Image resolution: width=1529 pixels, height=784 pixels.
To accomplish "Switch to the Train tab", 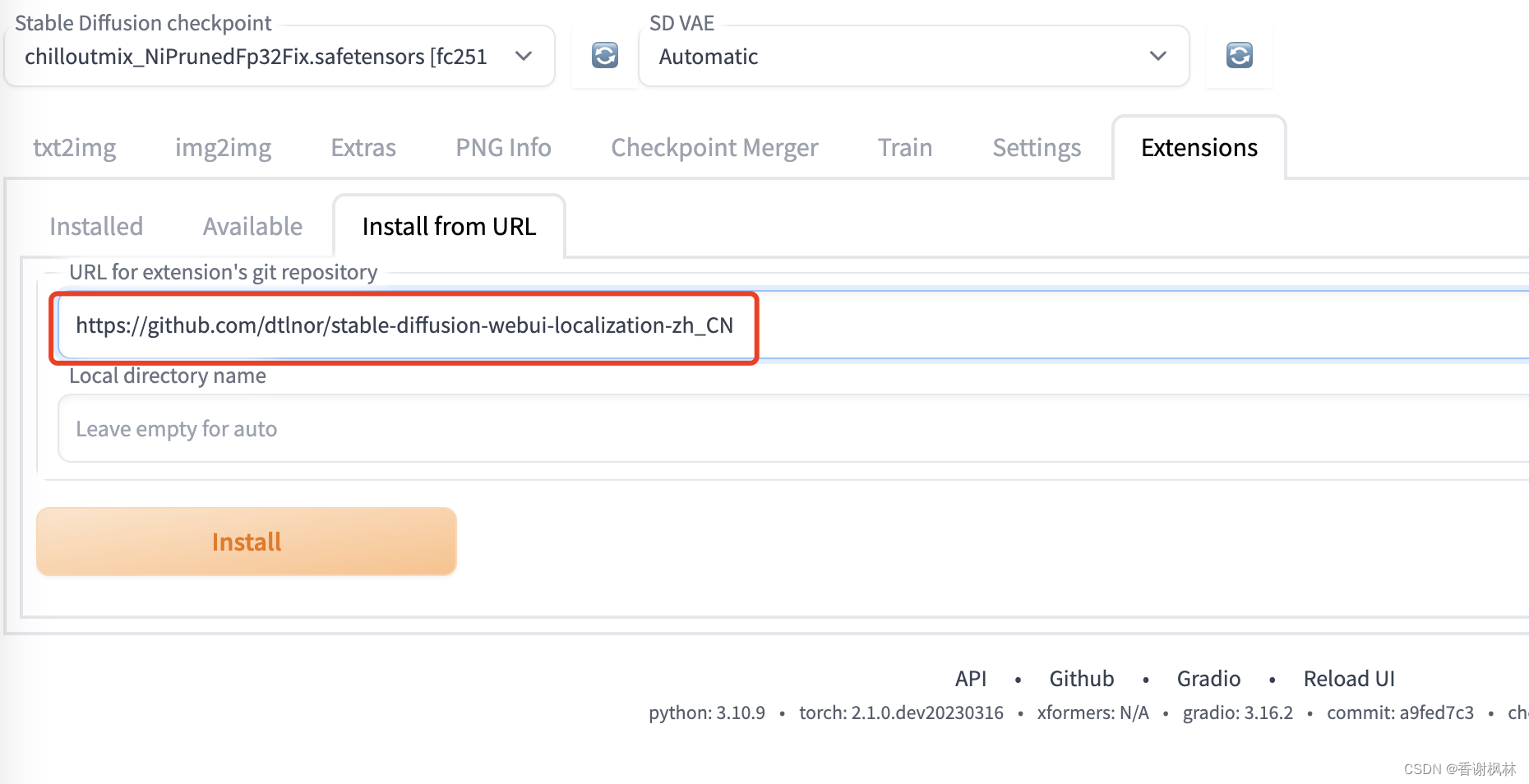I will 904,148.
